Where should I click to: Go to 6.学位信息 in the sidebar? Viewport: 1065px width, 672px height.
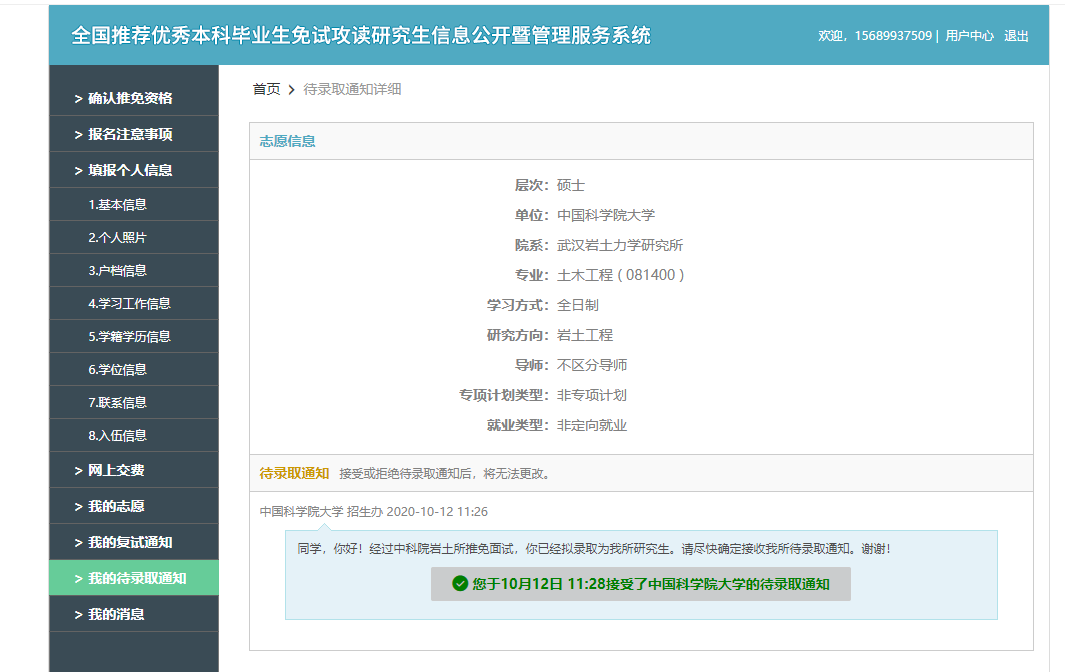(x=117, y=370)
